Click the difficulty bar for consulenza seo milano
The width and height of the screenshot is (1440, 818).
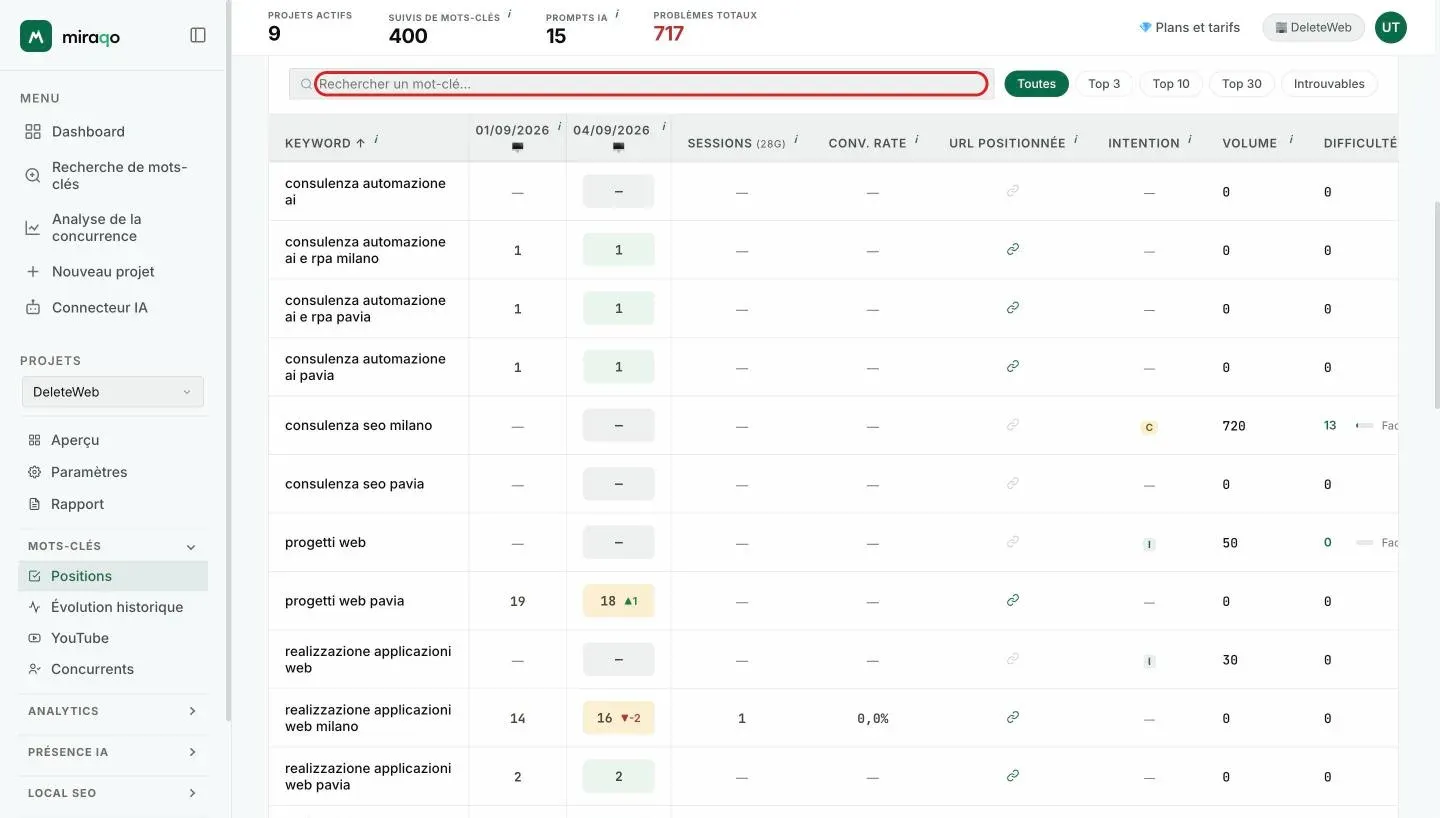coord(1364,426)
